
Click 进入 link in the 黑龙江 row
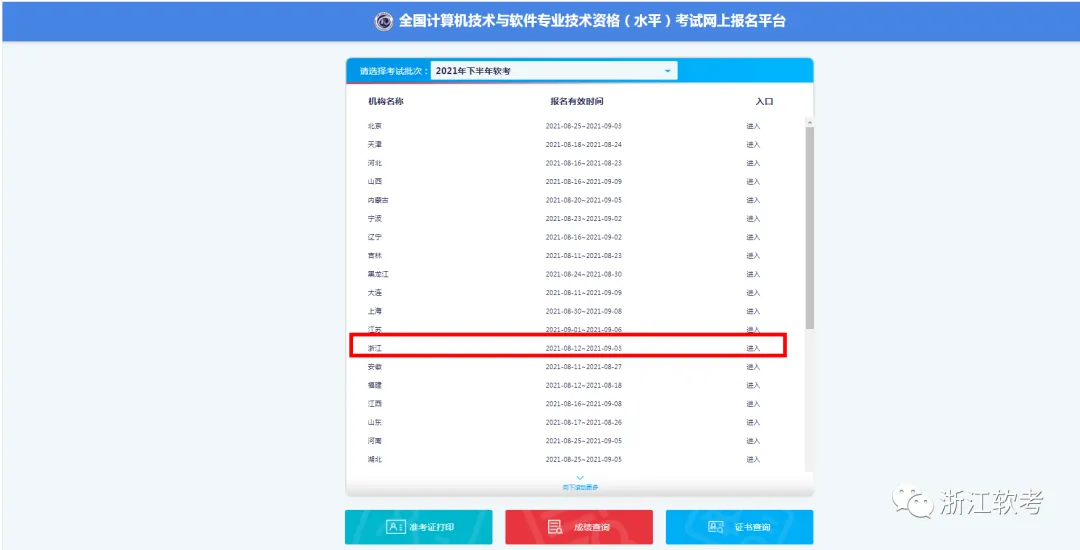click(753, 275)
